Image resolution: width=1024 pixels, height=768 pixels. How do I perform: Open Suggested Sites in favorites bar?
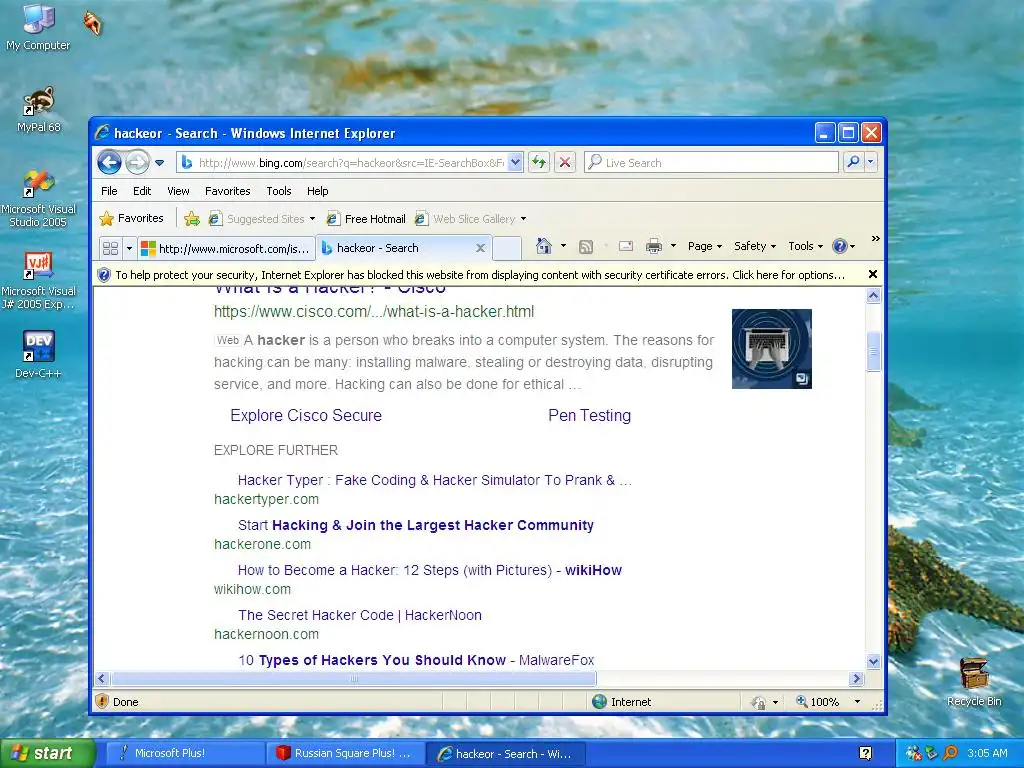pyautogui.click(x=261, y=219)
